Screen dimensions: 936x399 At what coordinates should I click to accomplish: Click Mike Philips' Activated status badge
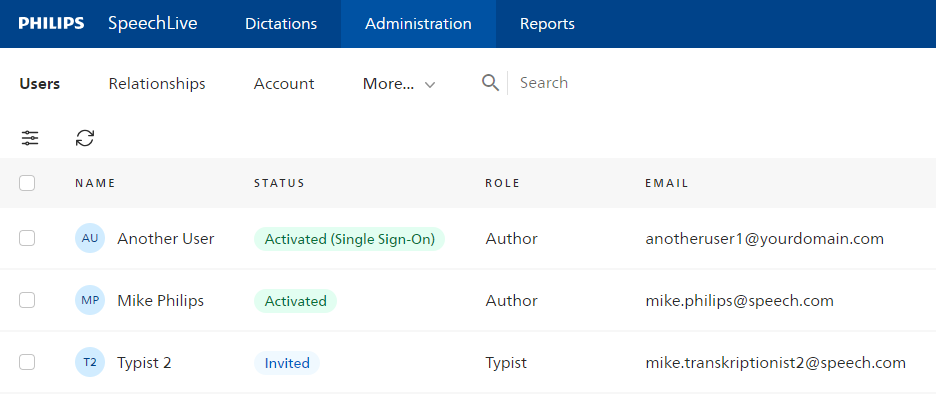(295, 300)
